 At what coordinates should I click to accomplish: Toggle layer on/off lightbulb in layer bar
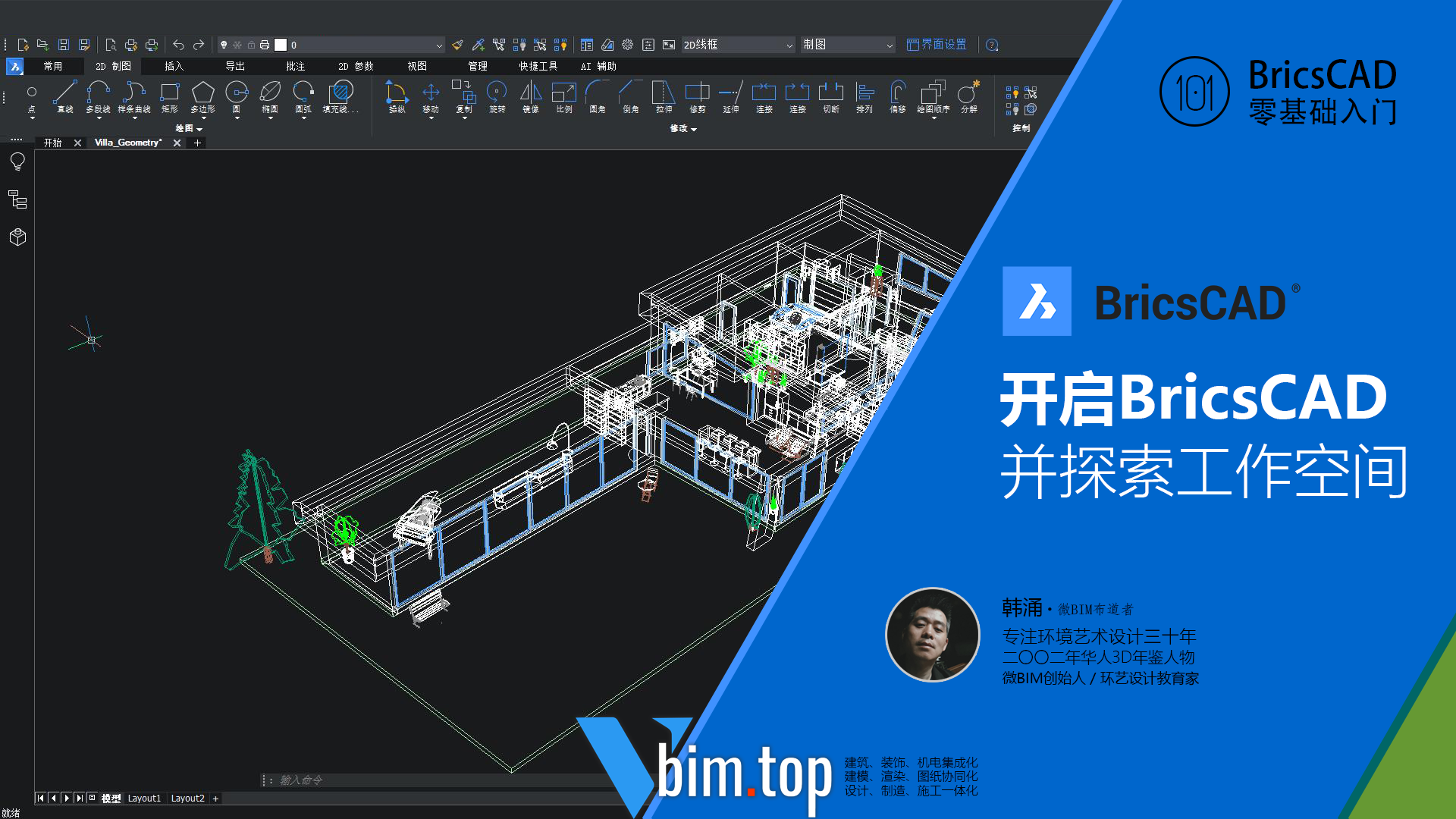coord(224,45)
